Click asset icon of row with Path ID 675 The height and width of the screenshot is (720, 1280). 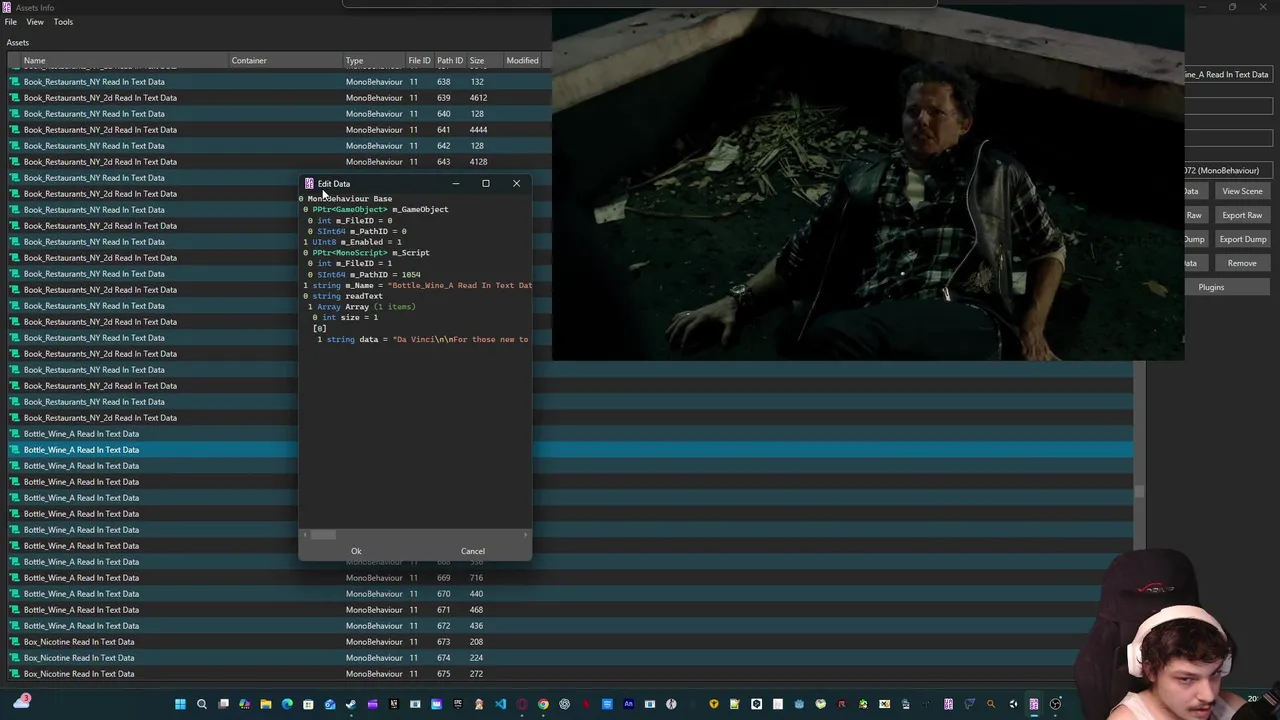tap(15, 674)
